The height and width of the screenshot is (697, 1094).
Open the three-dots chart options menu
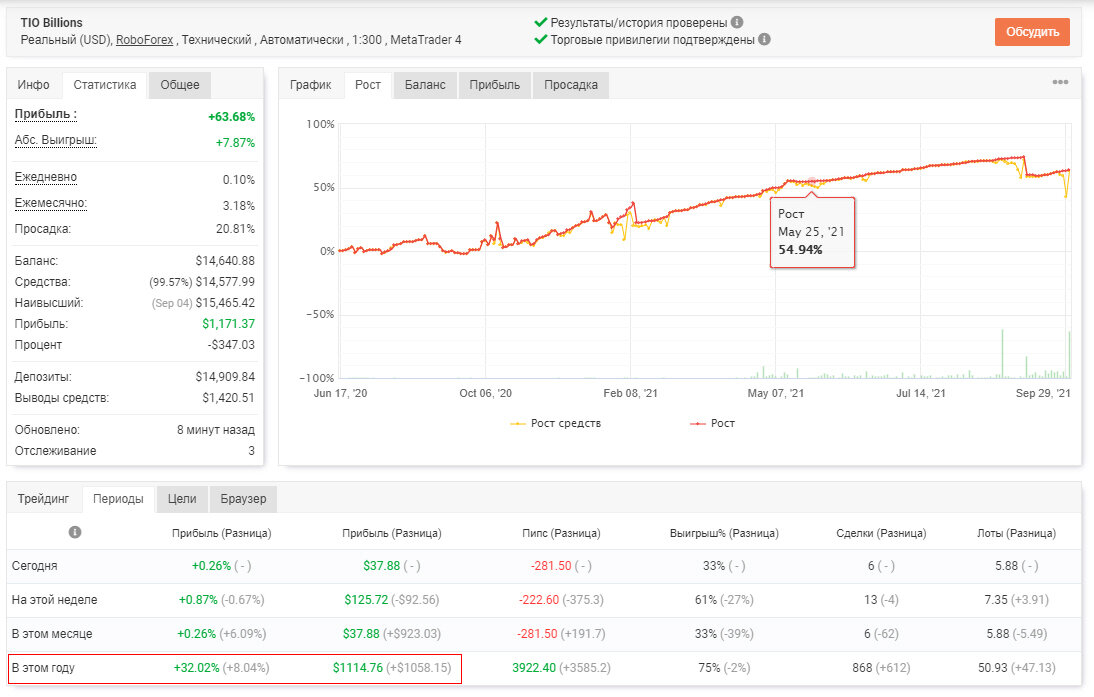pyautogui.click(x=1061, y=82)
